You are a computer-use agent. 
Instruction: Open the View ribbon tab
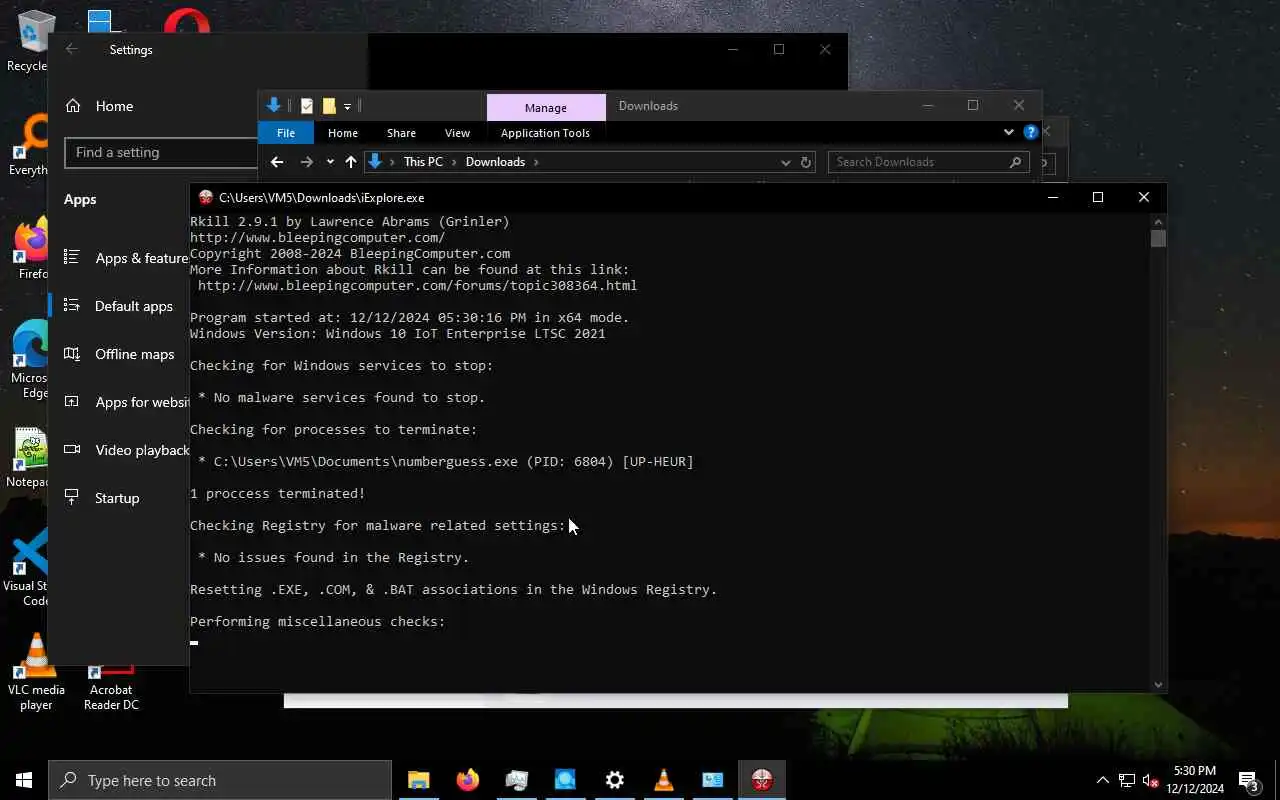457,133
